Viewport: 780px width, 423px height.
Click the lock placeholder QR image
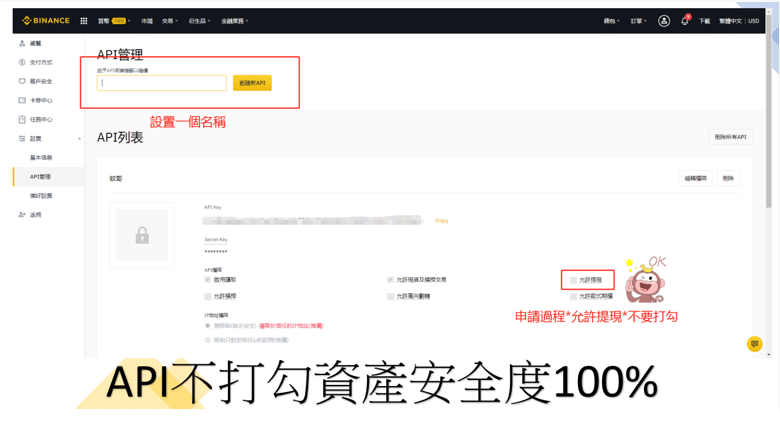point(142,235)
